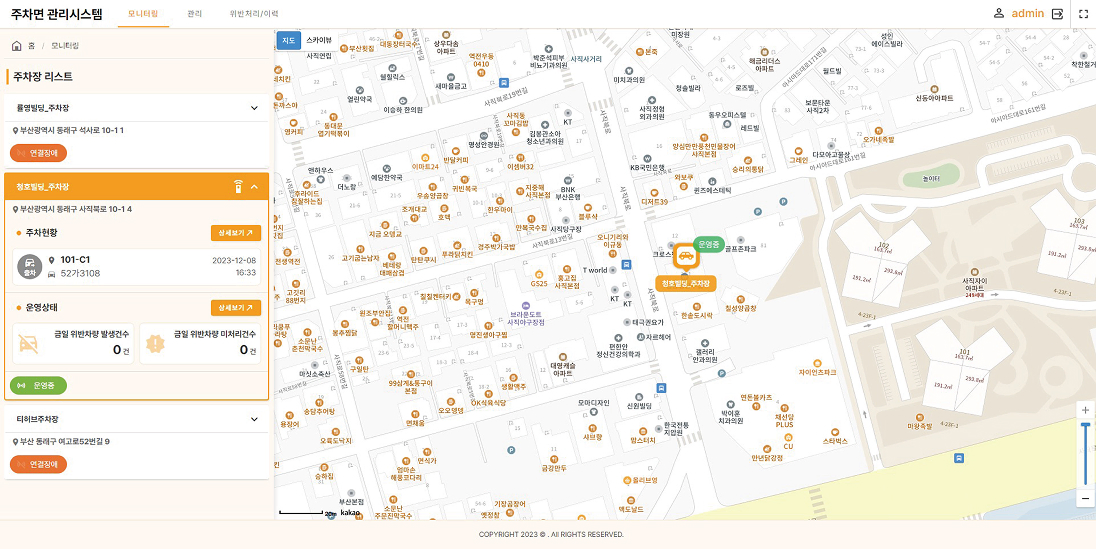The image size is (1096, 549).
Task: Collapse the 청호빌딩_주차장 panel
Action: coord(254,187)
